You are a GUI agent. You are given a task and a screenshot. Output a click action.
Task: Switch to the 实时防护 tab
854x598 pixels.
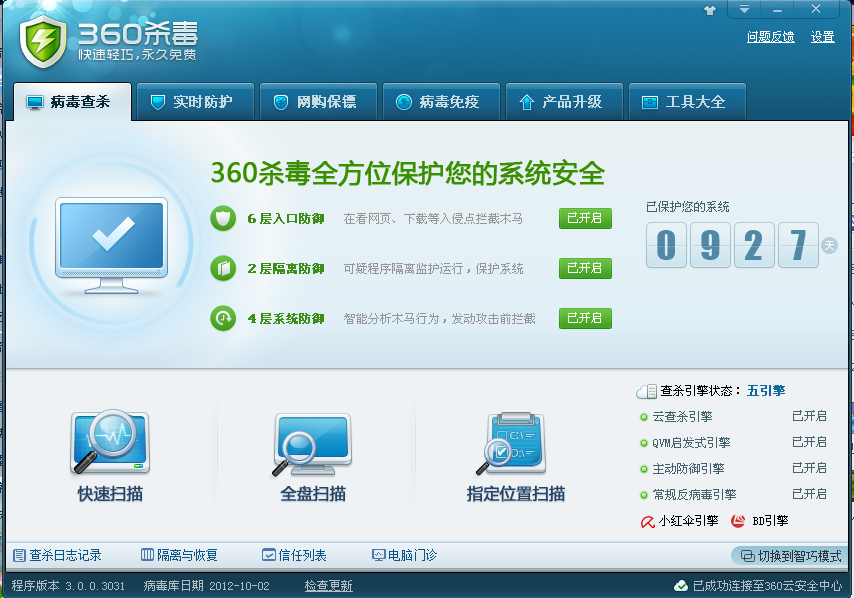click(195, 102)
